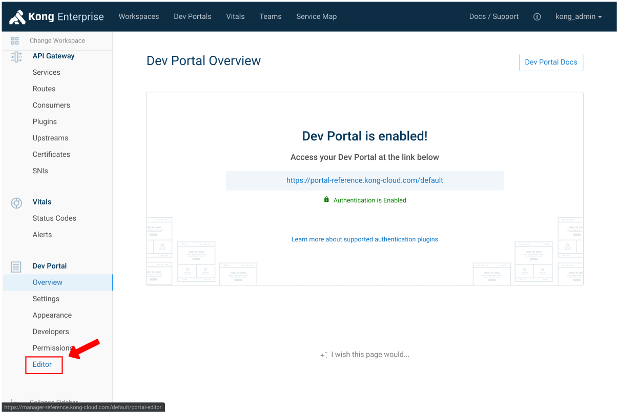Open SNIs in the sidebar
Image resolution: width=618 pixels, height=412 pixels.
[40, 171]
